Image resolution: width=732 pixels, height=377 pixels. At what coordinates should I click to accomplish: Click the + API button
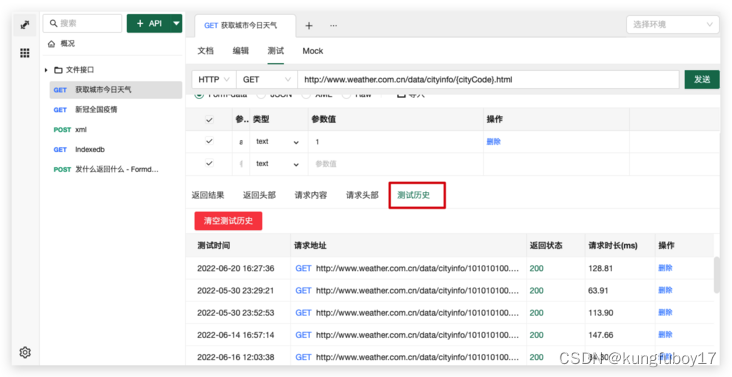pos(149,23)
